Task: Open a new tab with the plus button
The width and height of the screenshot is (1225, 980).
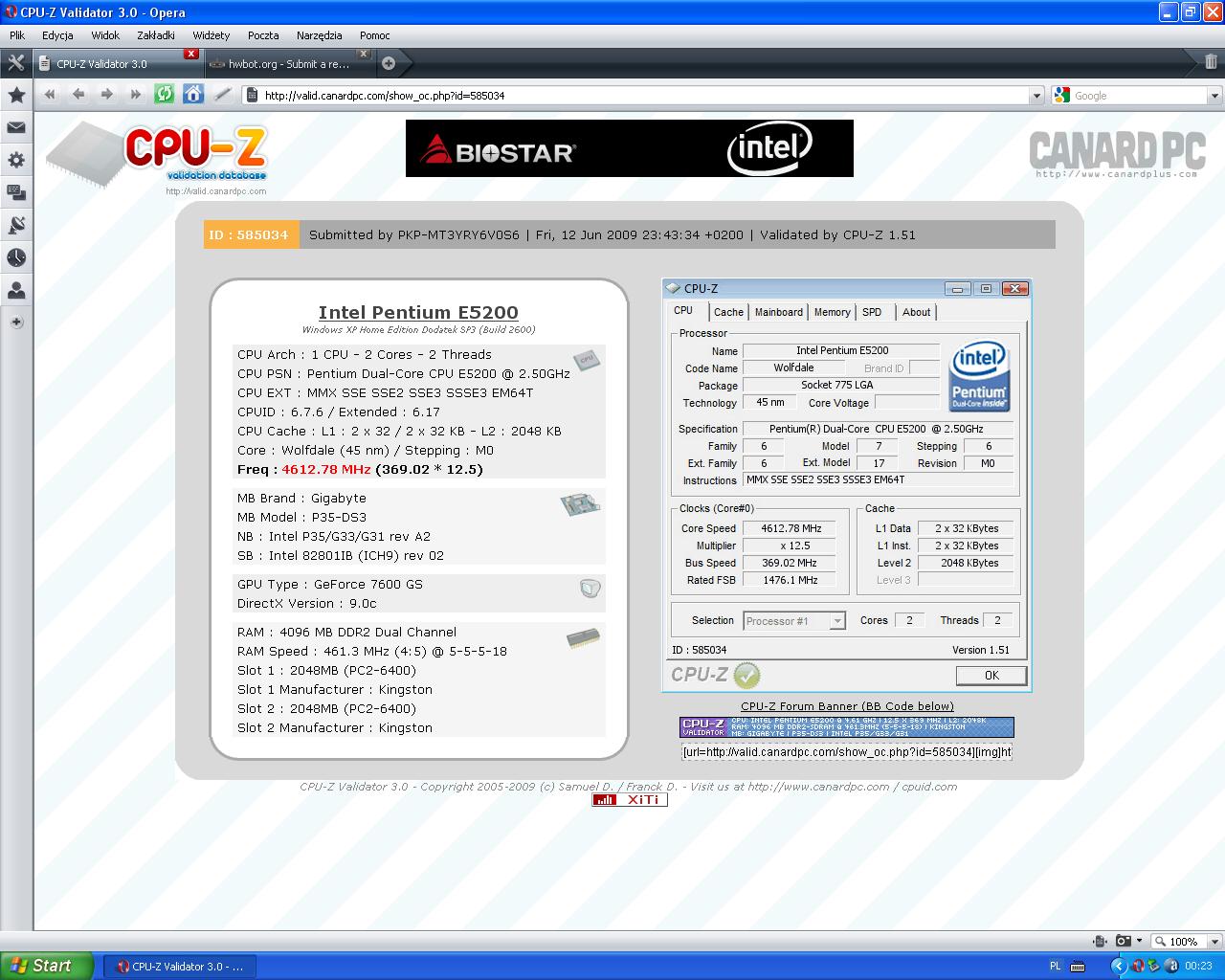Action: coord(389,63)
